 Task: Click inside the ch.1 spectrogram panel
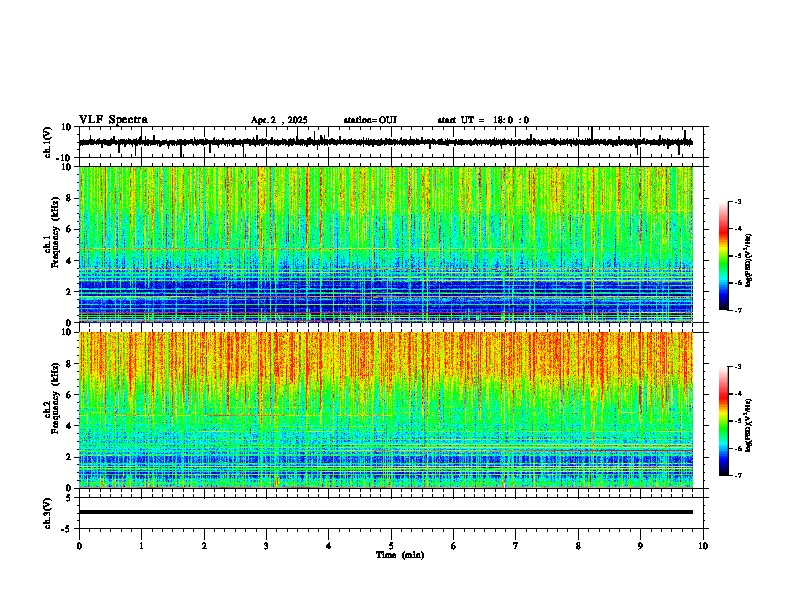(x=385, y=244)
